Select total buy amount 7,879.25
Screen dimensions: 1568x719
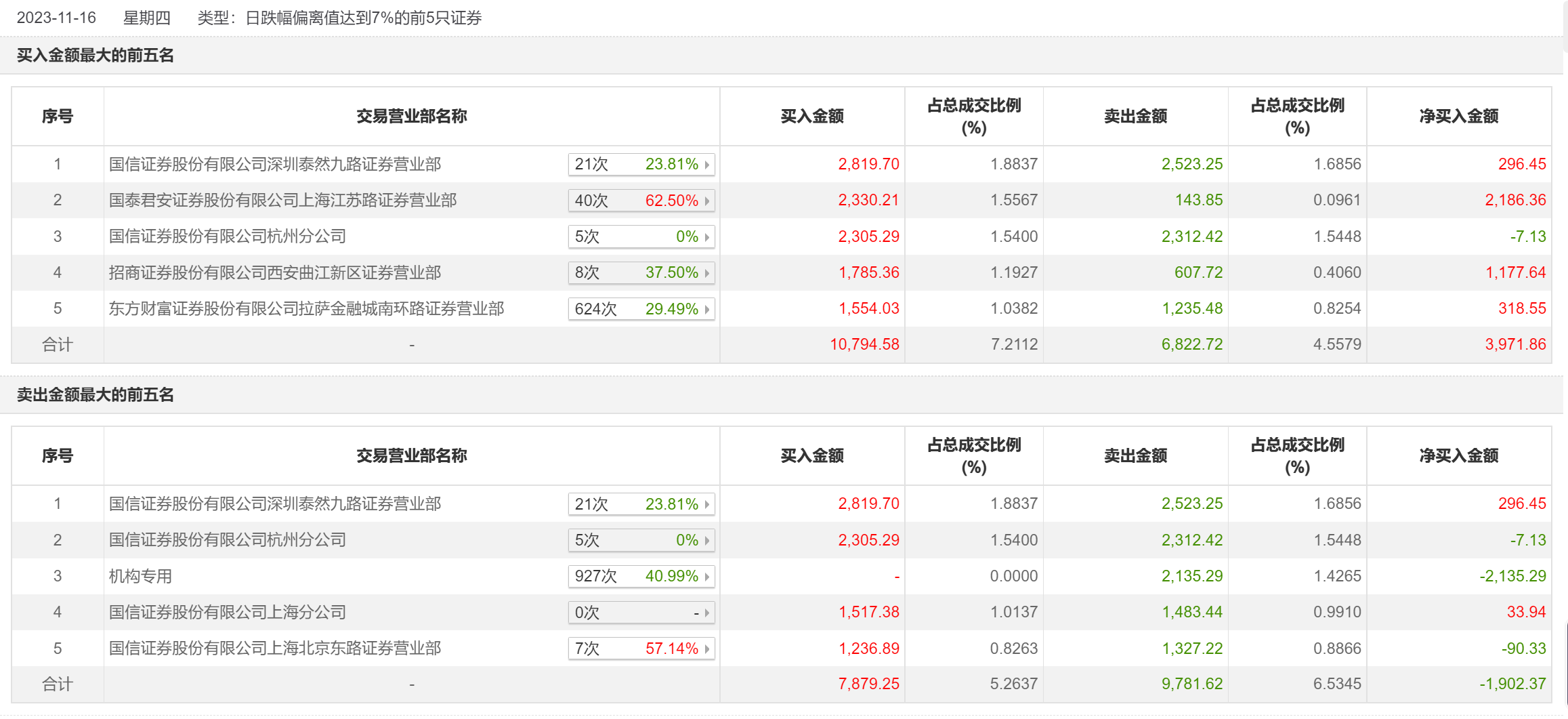pyautogui.click(x=868, y=684)
